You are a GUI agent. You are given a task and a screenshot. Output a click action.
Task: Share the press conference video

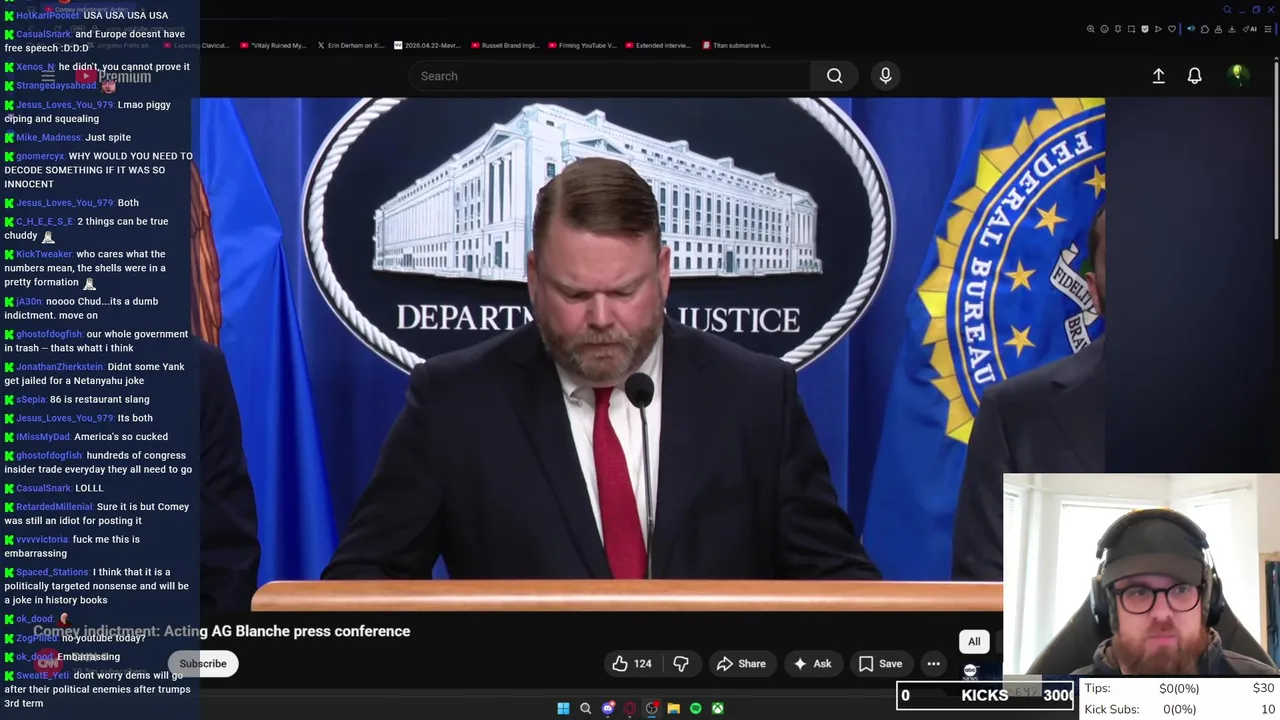(741, 663)
